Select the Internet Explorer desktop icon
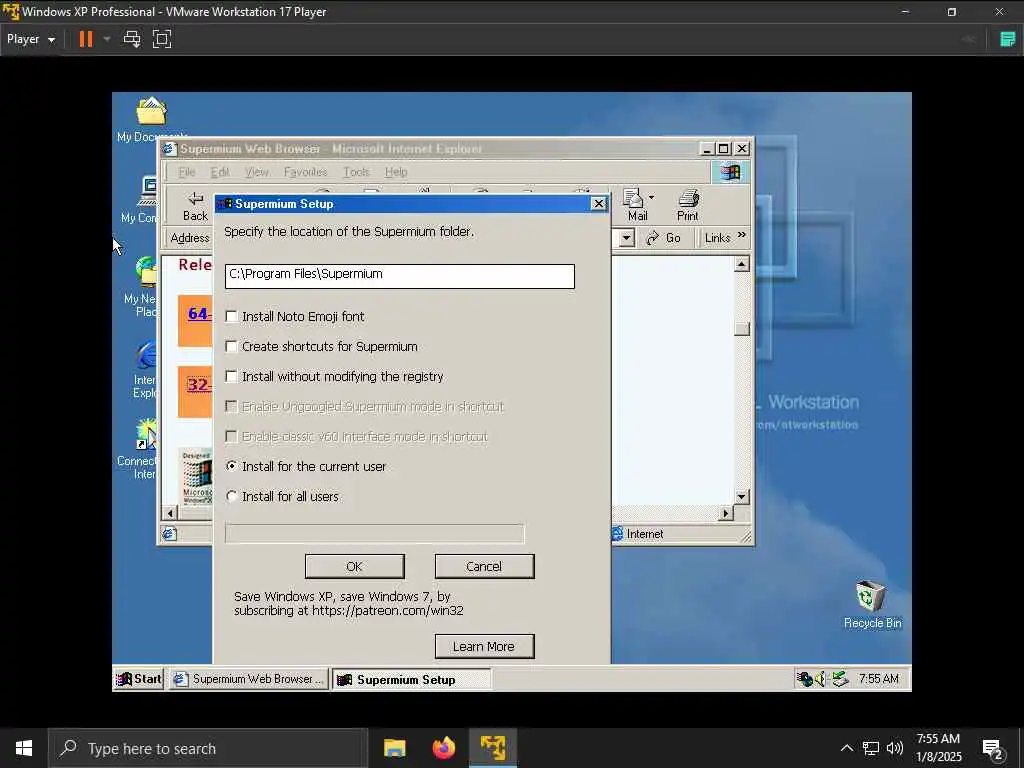This screenshot has height=768, width=1024. click(145, 369)
